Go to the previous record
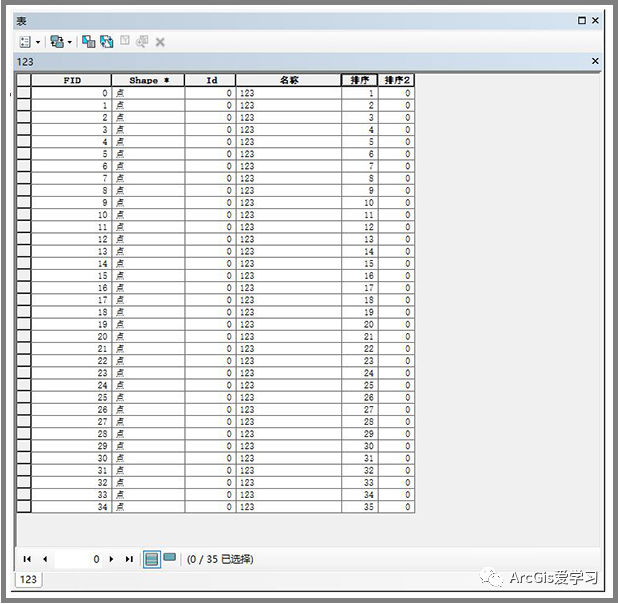618x604 pixels. pos(45,559)
